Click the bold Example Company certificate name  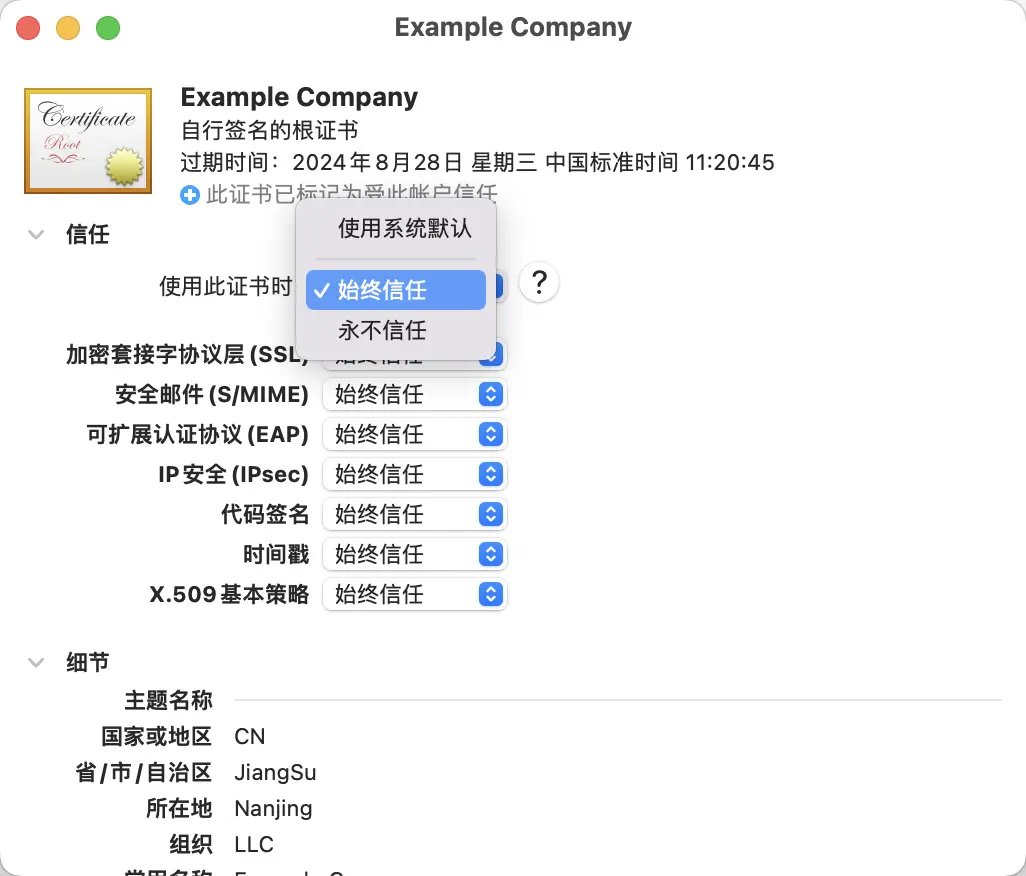point(299,97)
